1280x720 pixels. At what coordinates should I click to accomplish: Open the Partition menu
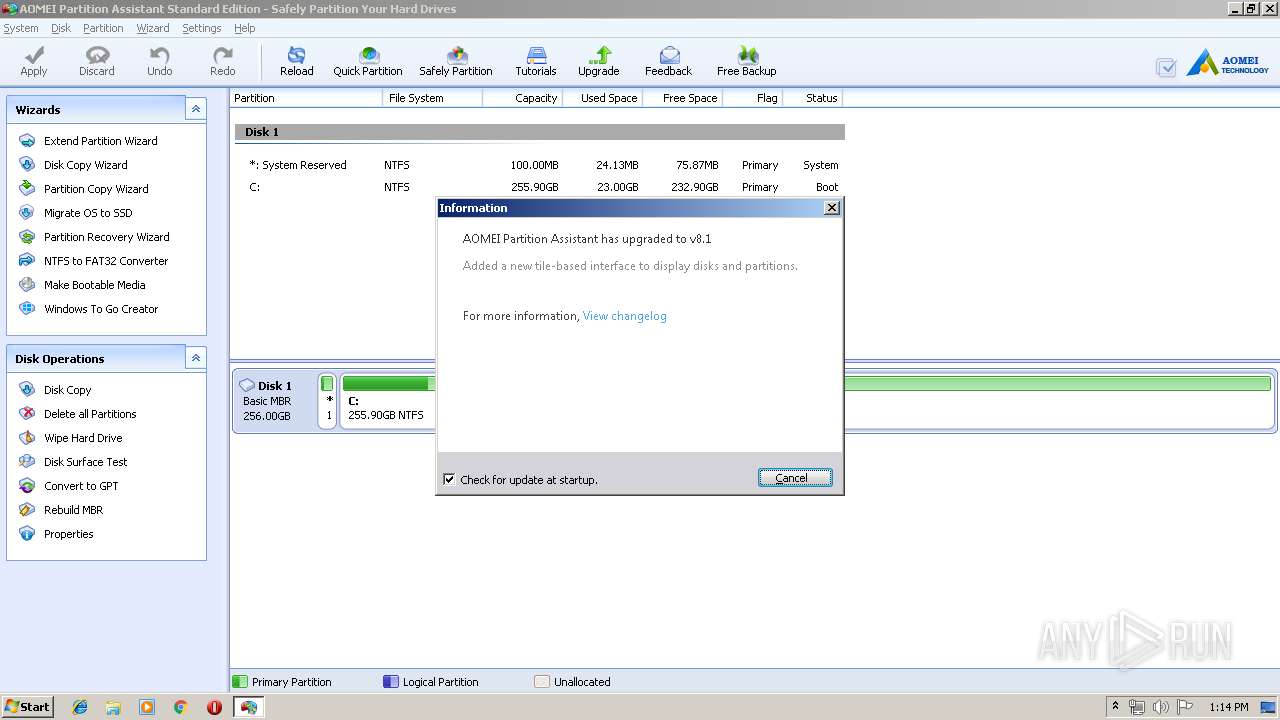click(103, 28)
